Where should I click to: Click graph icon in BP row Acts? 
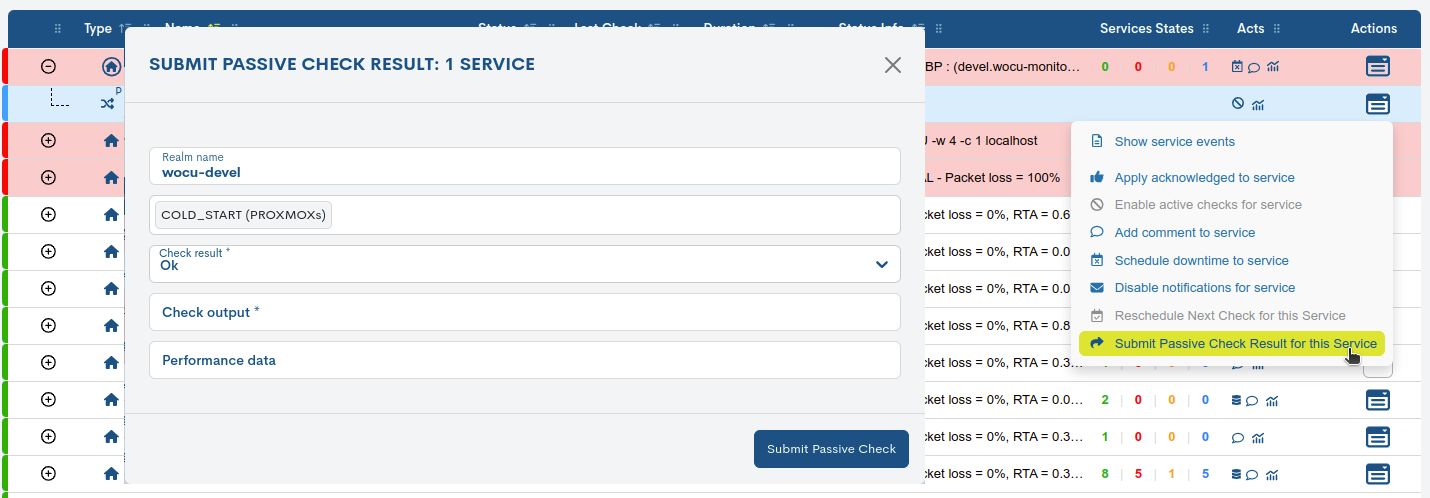coord(1272,67)
